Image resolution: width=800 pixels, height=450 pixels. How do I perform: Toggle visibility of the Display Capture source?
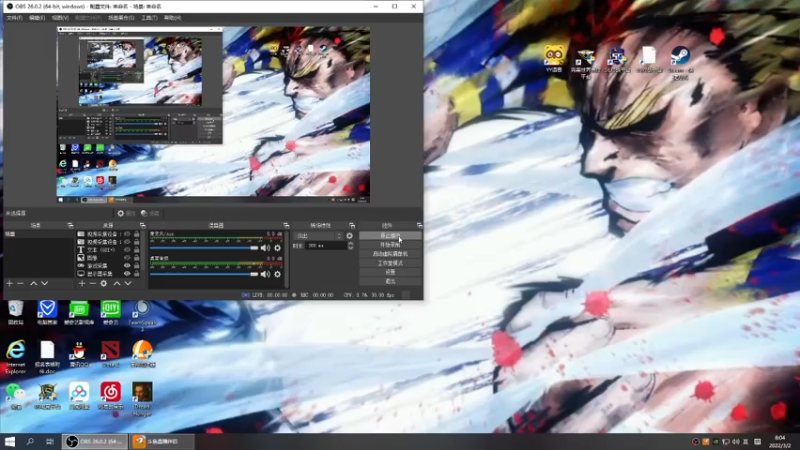pyautogui.click(x=127, y=273)
